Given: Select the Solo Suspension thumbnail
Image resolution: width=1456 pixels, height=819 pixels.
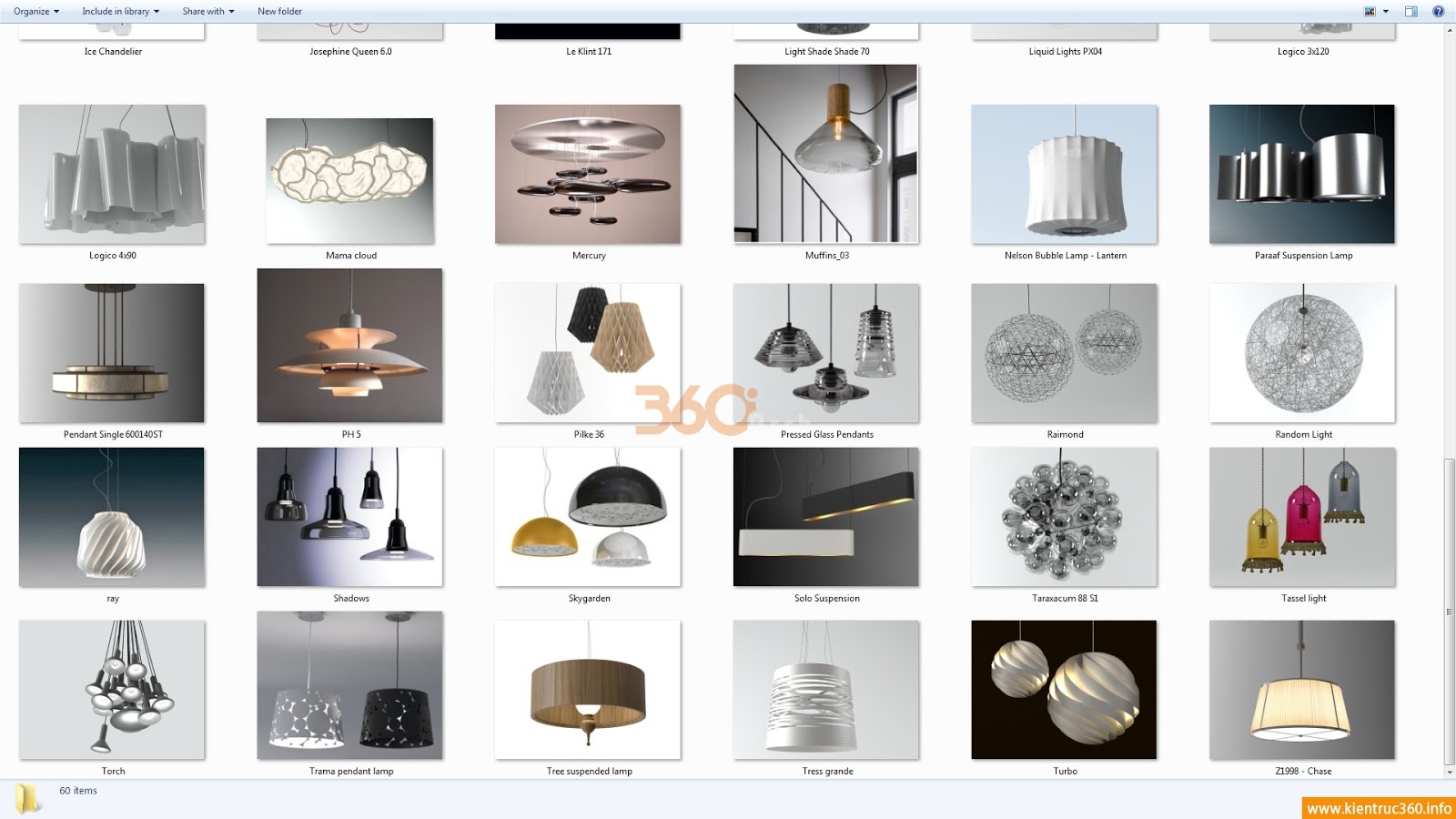Looking at the screenshot, I should [x=826, y=517].
